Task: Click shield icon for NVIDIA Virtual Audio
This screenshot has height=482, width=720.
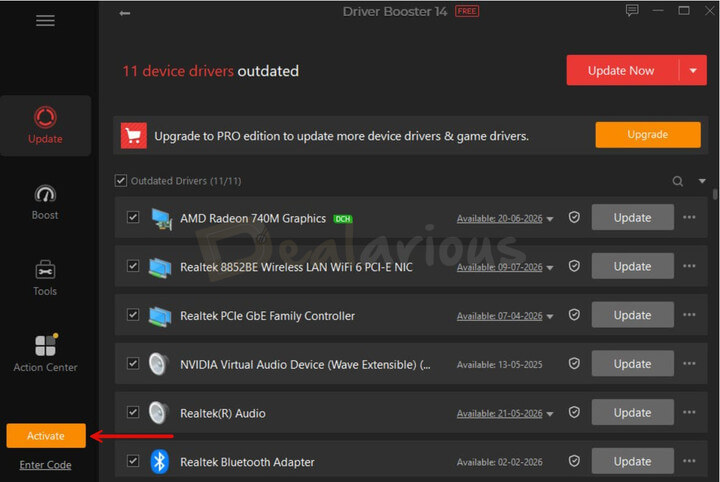Action: (574, 363)
